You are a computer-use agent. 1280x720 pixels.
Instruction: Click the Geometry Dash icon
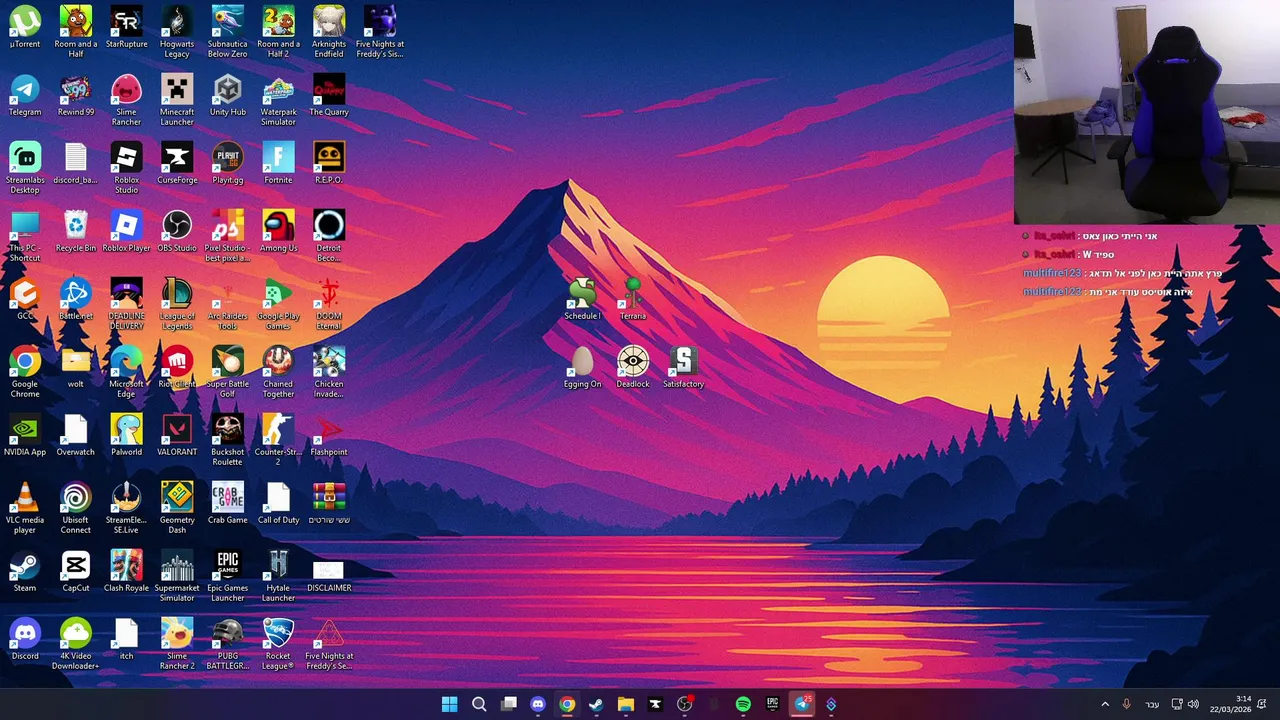tap(177, 508)
